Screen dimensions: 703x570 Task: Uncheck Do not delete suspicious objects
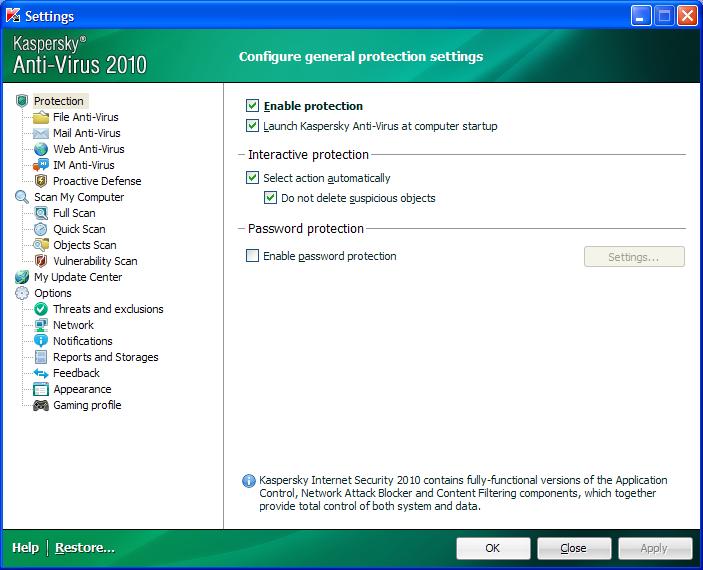(270, 197)
